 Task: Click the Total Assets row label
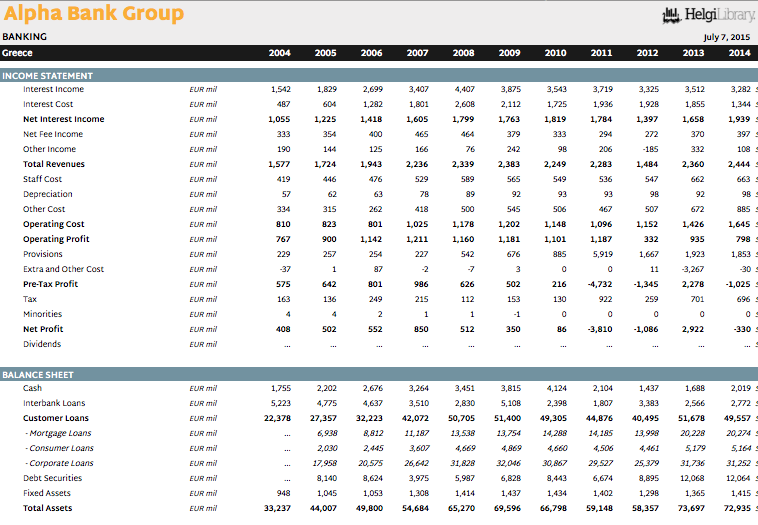click(47, 508)
